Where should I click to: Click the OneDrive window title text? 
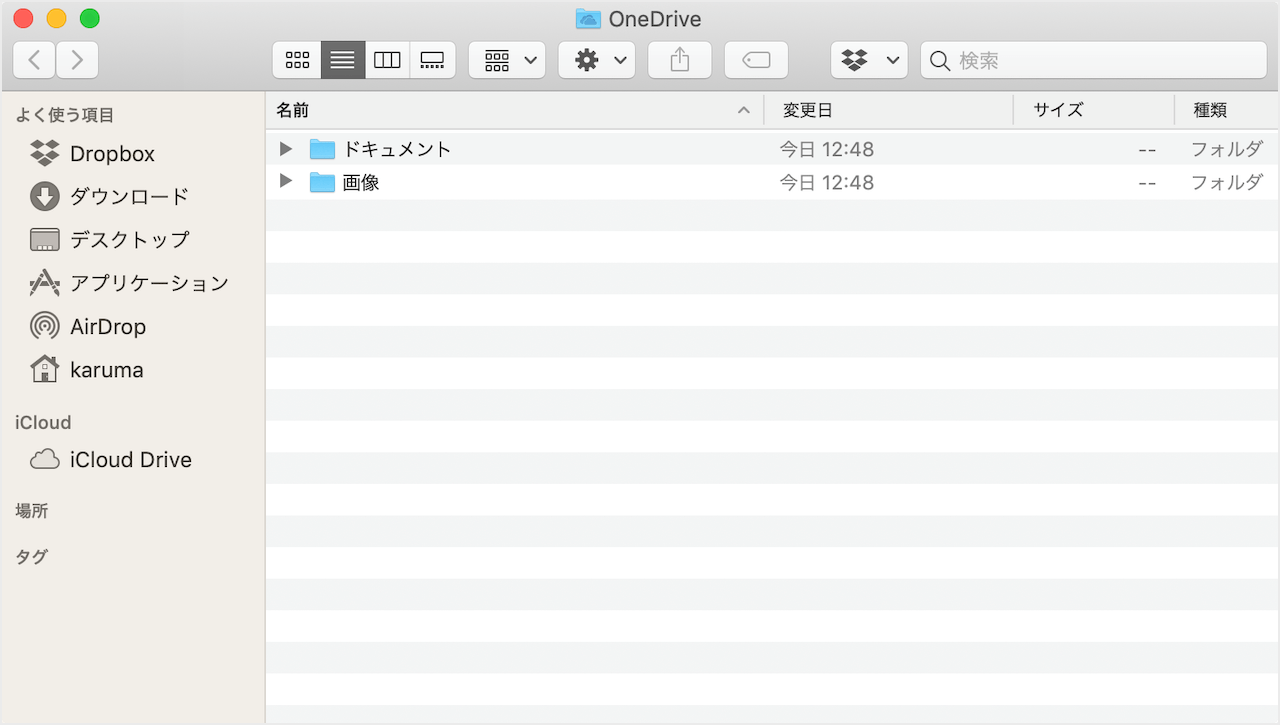coord(655,19)
